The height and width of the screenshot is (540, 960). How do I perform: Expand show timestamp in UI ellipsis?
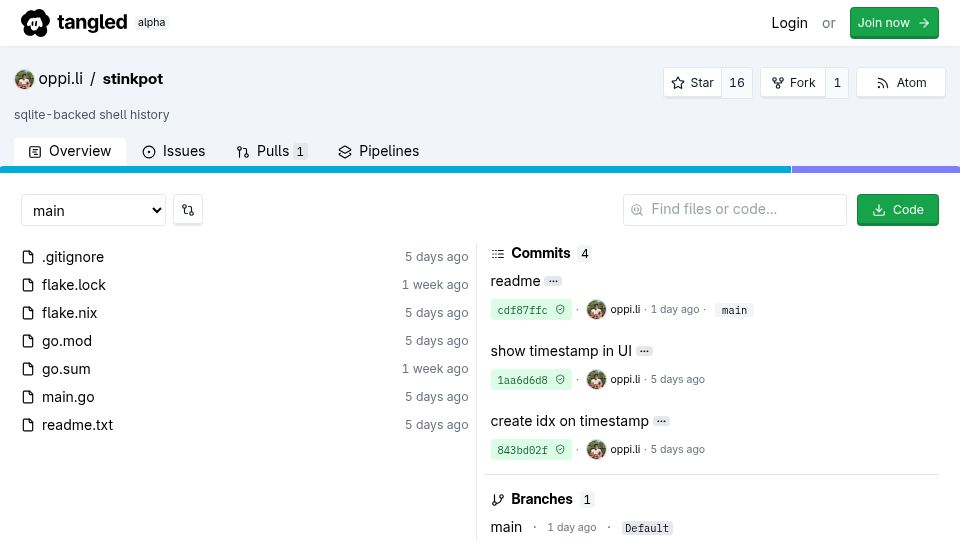pos(644,351)
